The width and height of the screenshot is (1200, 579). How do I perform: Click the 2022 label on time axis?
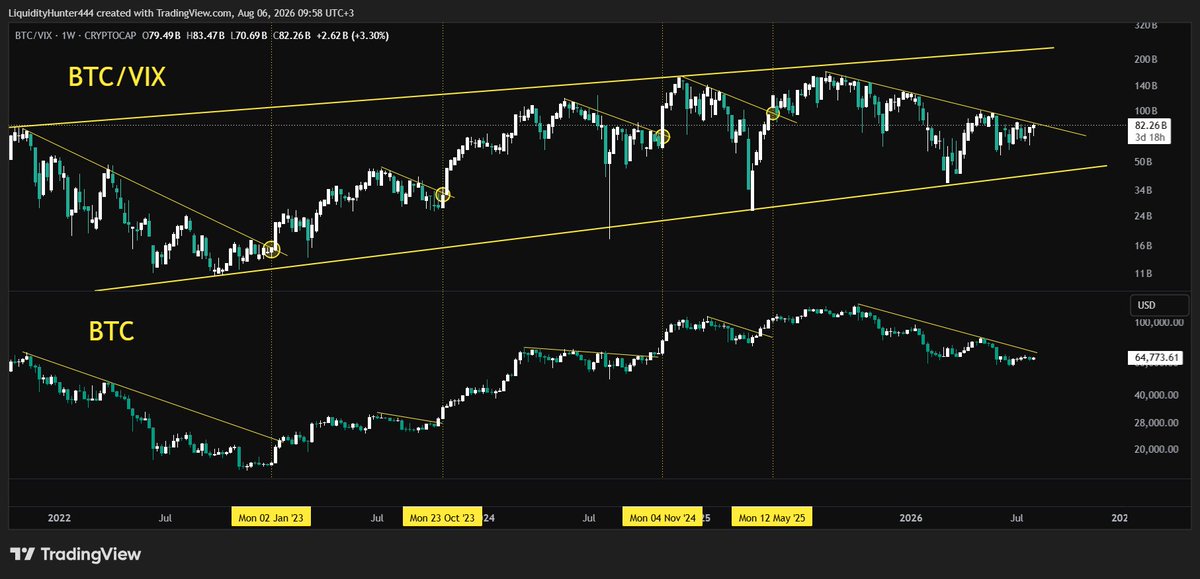pos(60,518)
